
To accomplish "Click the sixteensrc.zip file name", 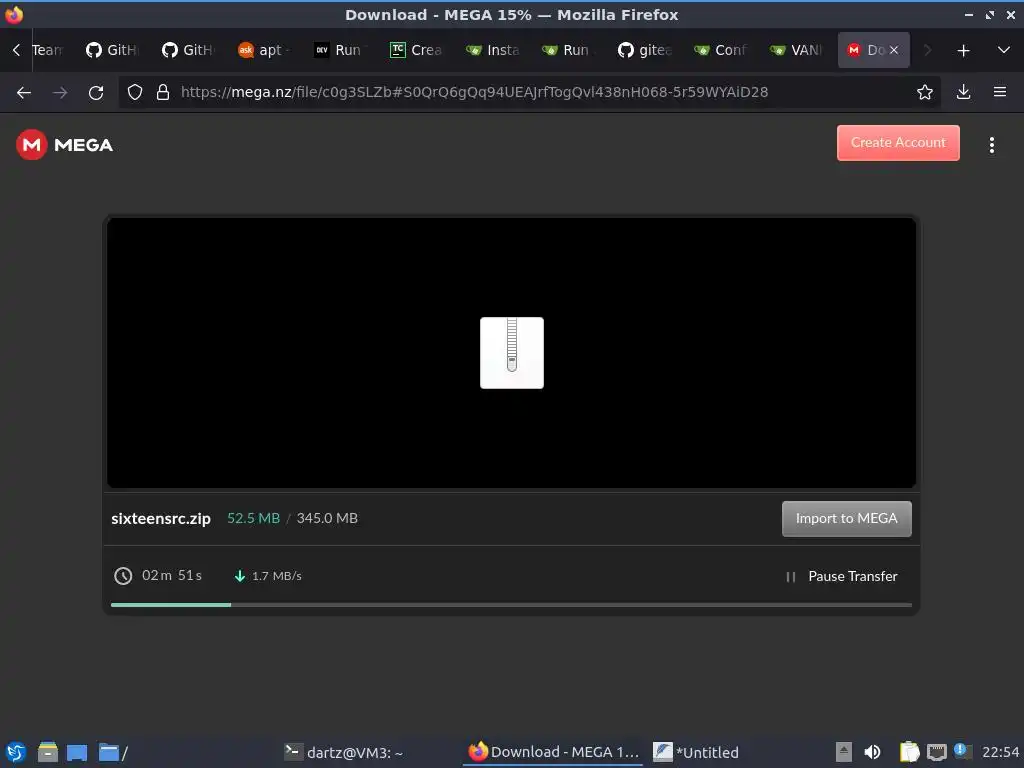I will 161,519.
